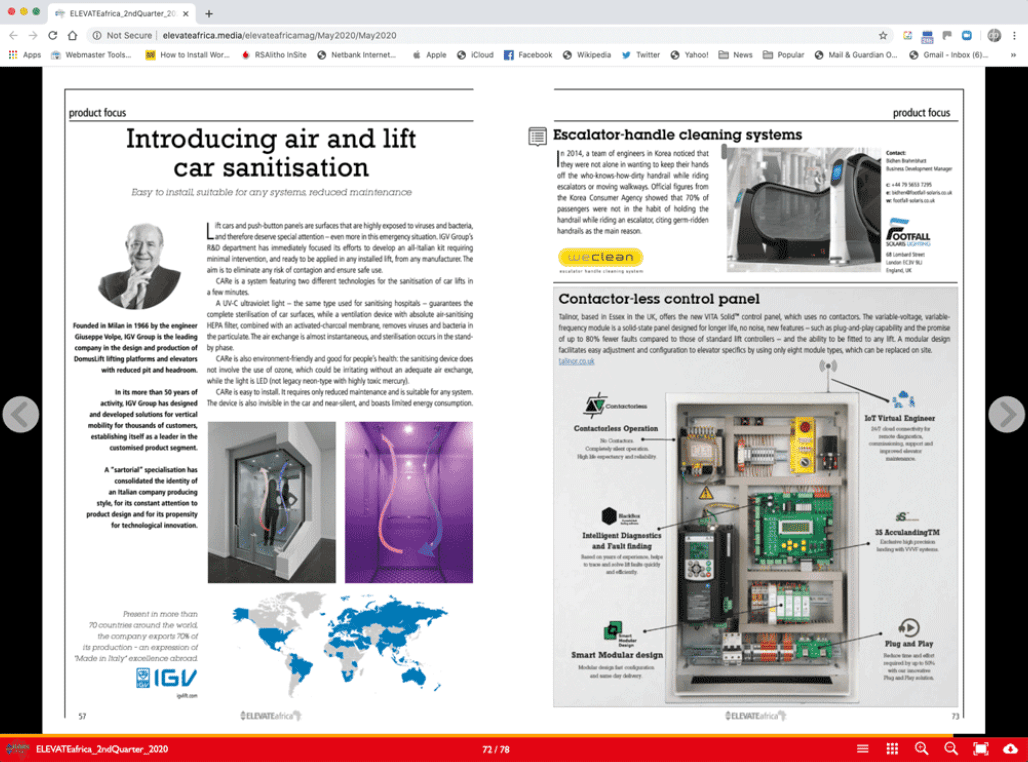Open a new browser tab

[209, 13]
